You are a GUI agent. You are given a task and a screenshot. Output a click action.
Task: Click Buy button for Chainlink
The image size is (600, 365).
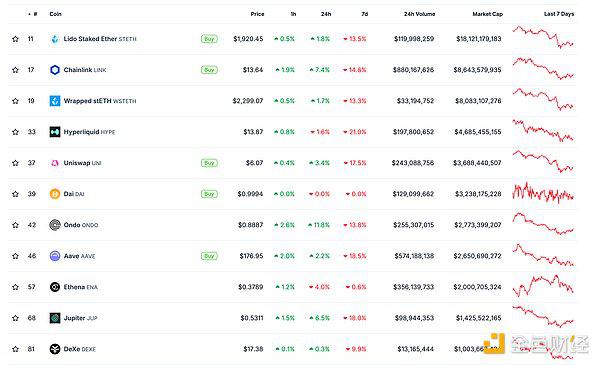click(x=209, y=70)
